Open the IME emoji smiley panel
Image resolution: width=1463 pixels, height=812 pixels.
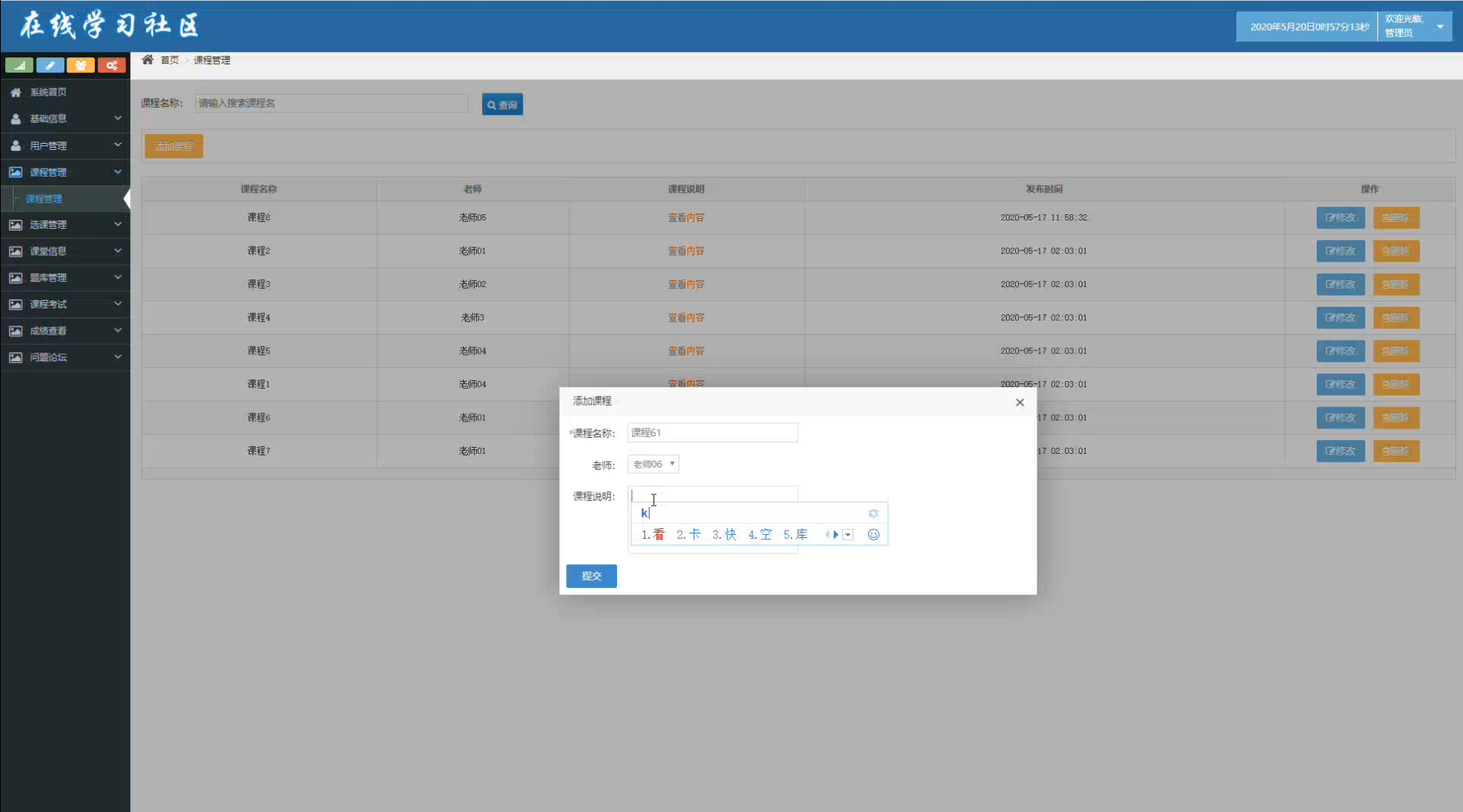tap(874, 534)
